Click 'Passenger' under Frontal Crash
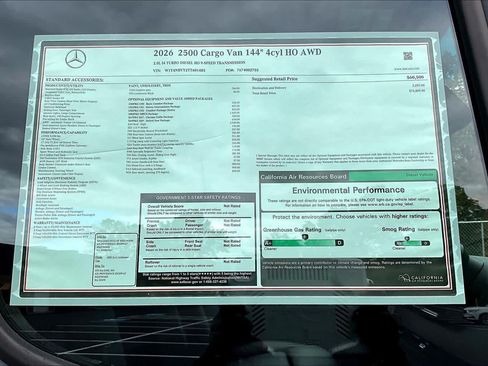 click(x=193, y=225)
